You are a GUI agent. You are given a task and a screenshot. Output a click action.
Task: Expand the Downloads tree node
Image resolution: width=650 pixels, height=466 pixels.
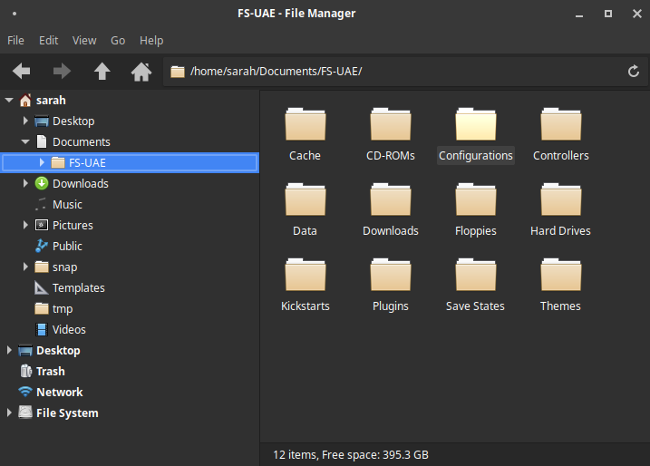tap(26, 184)
